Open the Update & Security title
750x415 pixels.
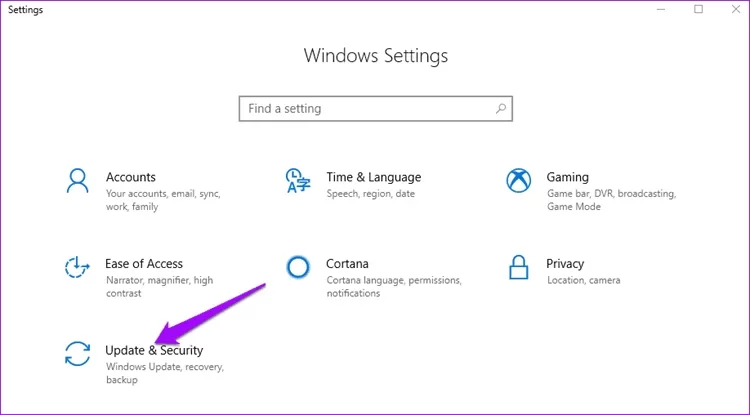click(154, 350)
